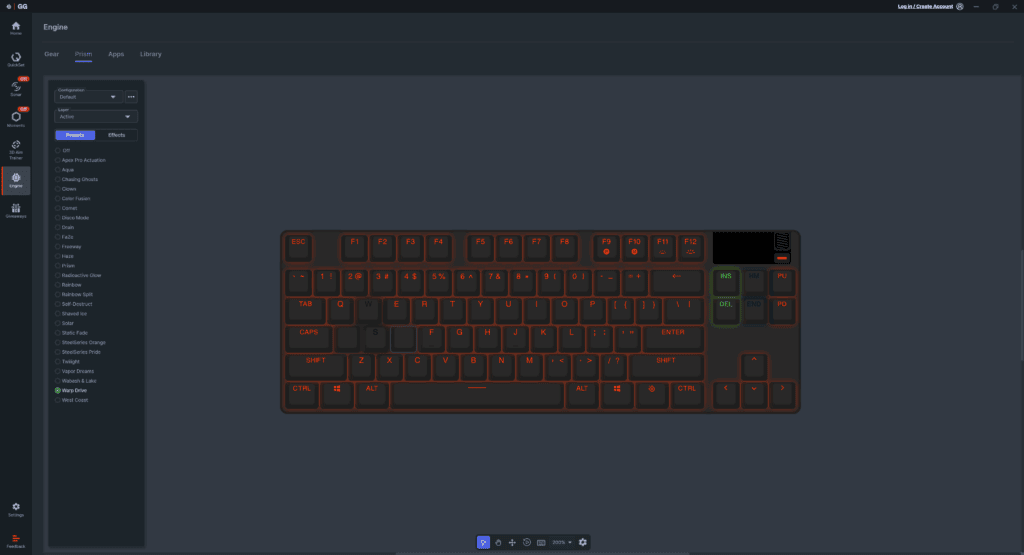1024x555 pixels.
Task: Click the spacebar key on the keyboard preview
Action: (x=477, y=395)
